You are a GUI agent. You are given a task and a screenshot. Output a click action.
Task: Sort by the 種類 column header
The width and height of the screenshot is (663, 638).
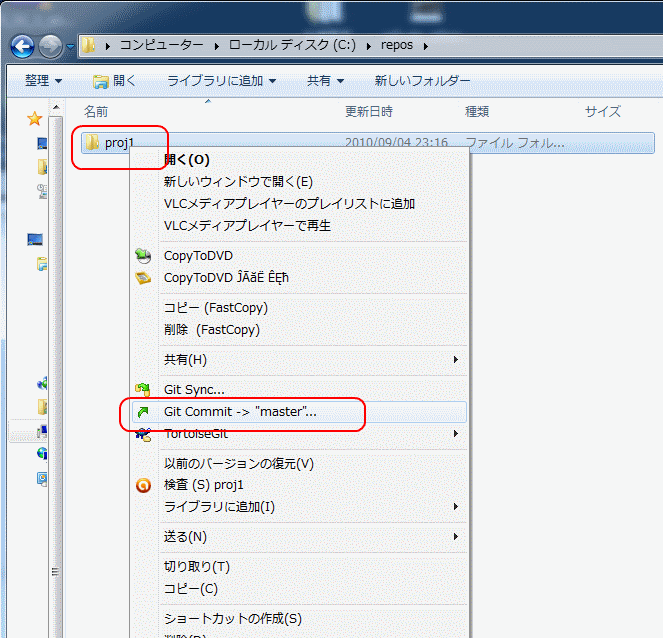477,112
